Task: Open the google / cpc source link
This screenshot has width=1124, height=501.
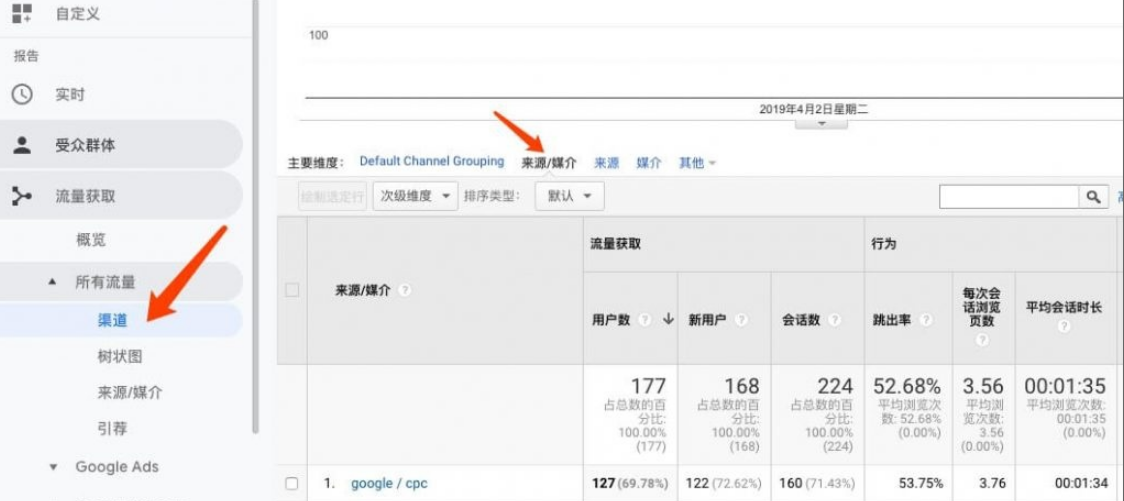Action: click(x=389, y=484)
